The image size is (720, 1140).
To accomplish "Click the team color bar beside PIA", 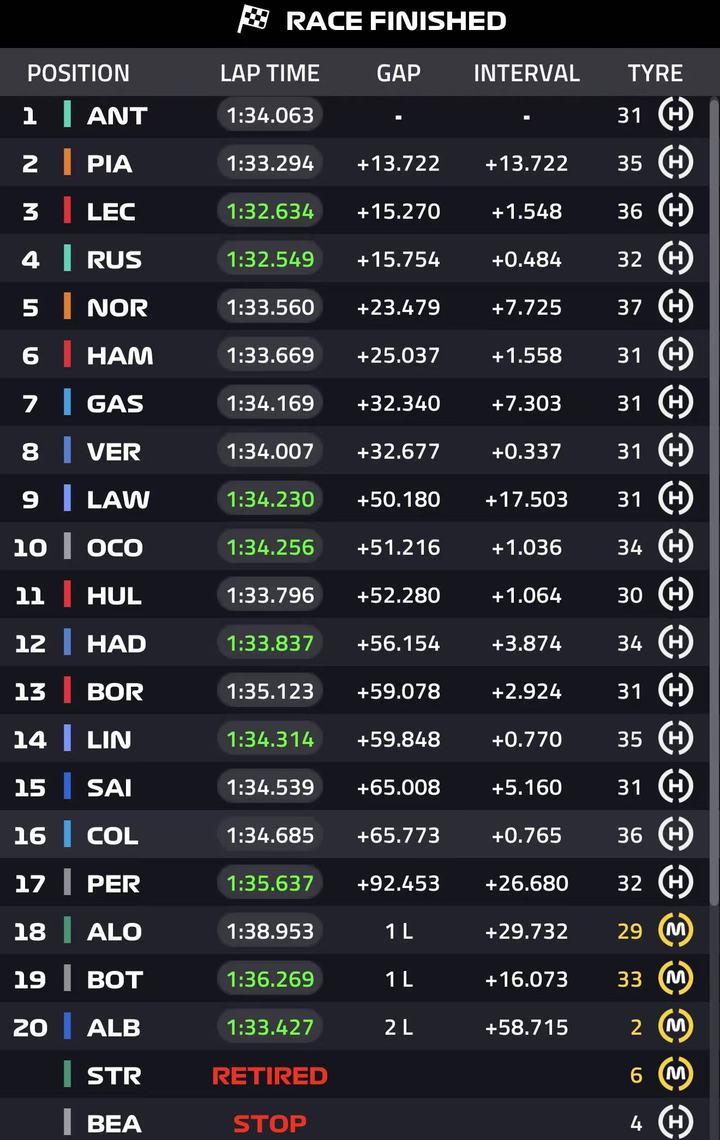I will pos(67,163).
